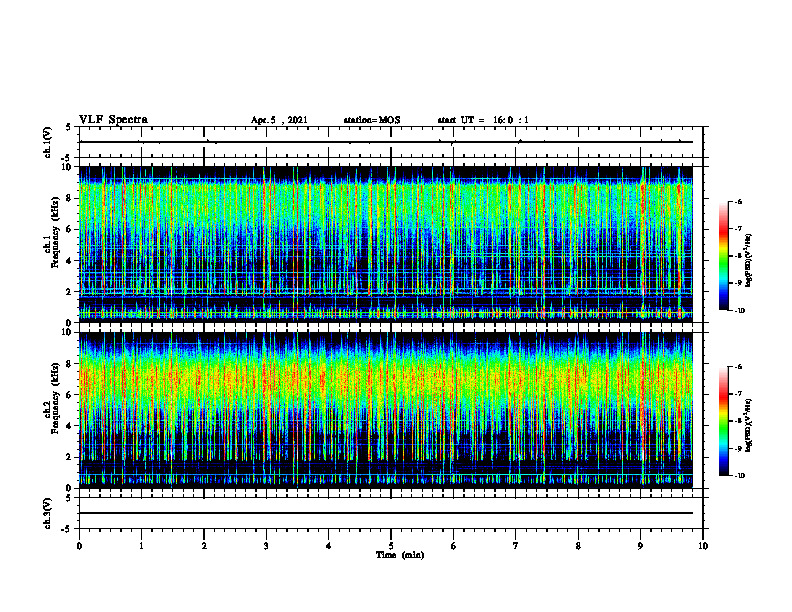Click time axis tick label "3"

pos(266,546)
